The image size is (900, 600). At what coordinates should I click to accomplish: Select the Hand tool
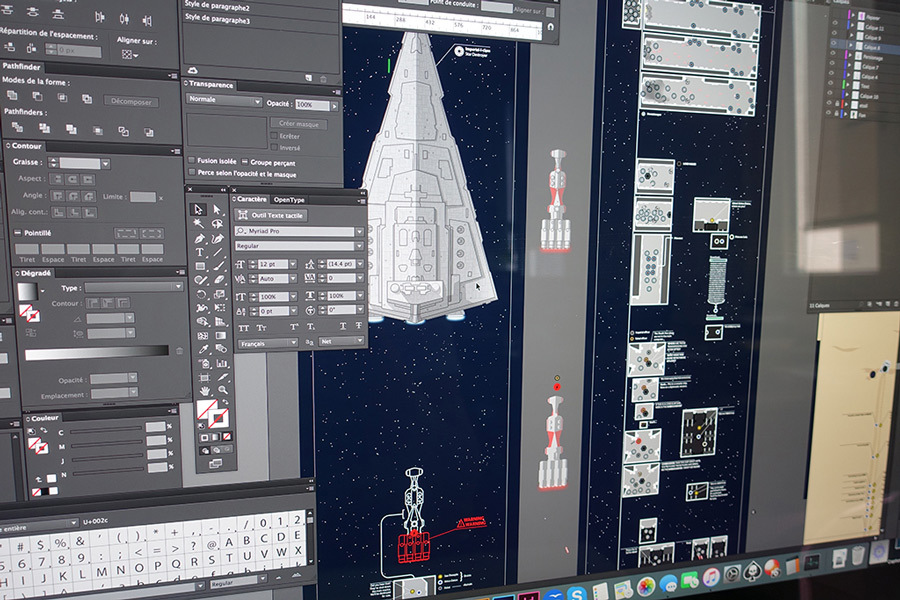(204, 389)
